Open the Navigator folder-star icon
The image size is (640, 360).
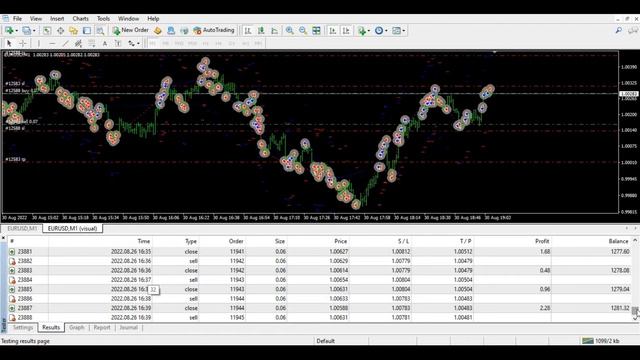(x=73, y=31)
